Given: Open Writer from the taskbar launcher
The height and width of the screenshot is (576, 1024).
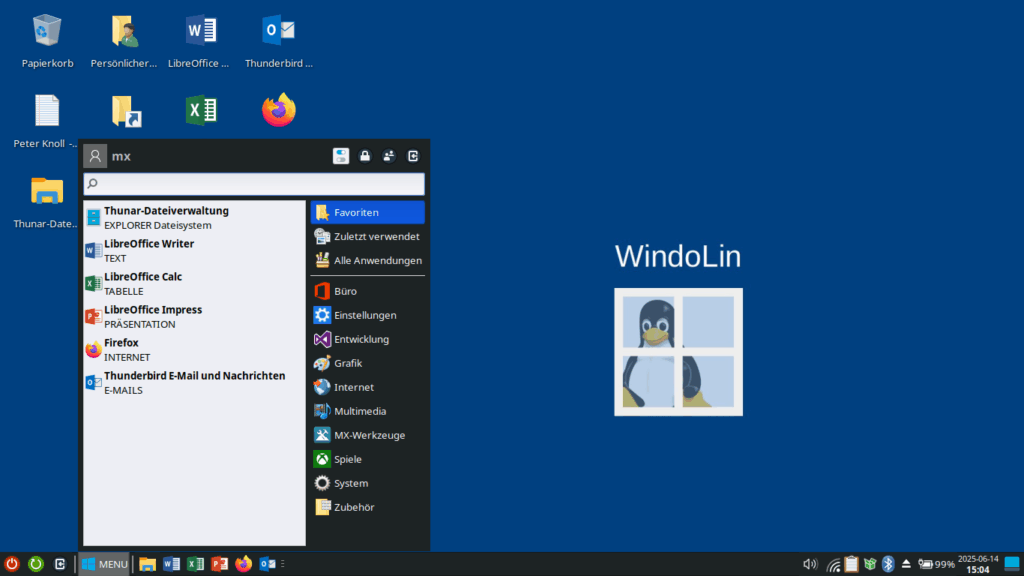Looking at the screenshot, I should coord(171,564).
